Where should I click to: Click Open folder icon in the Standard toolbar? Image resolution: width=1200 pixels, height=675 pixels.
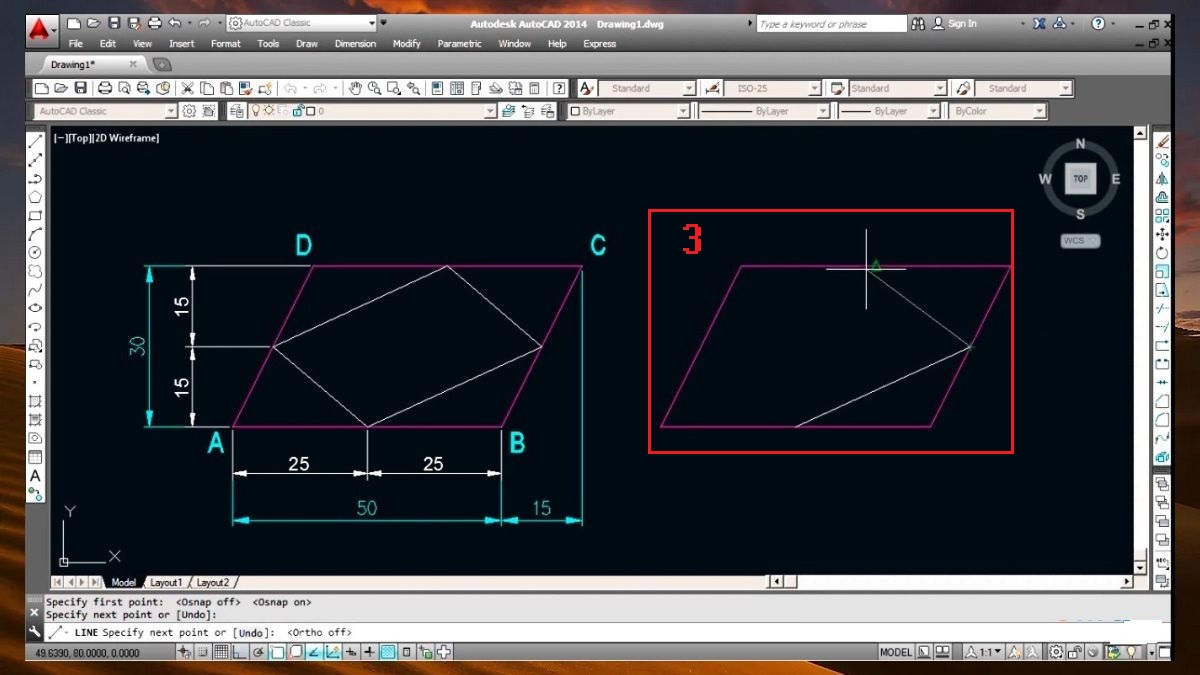pyautogui.click(x=60, y=88)
